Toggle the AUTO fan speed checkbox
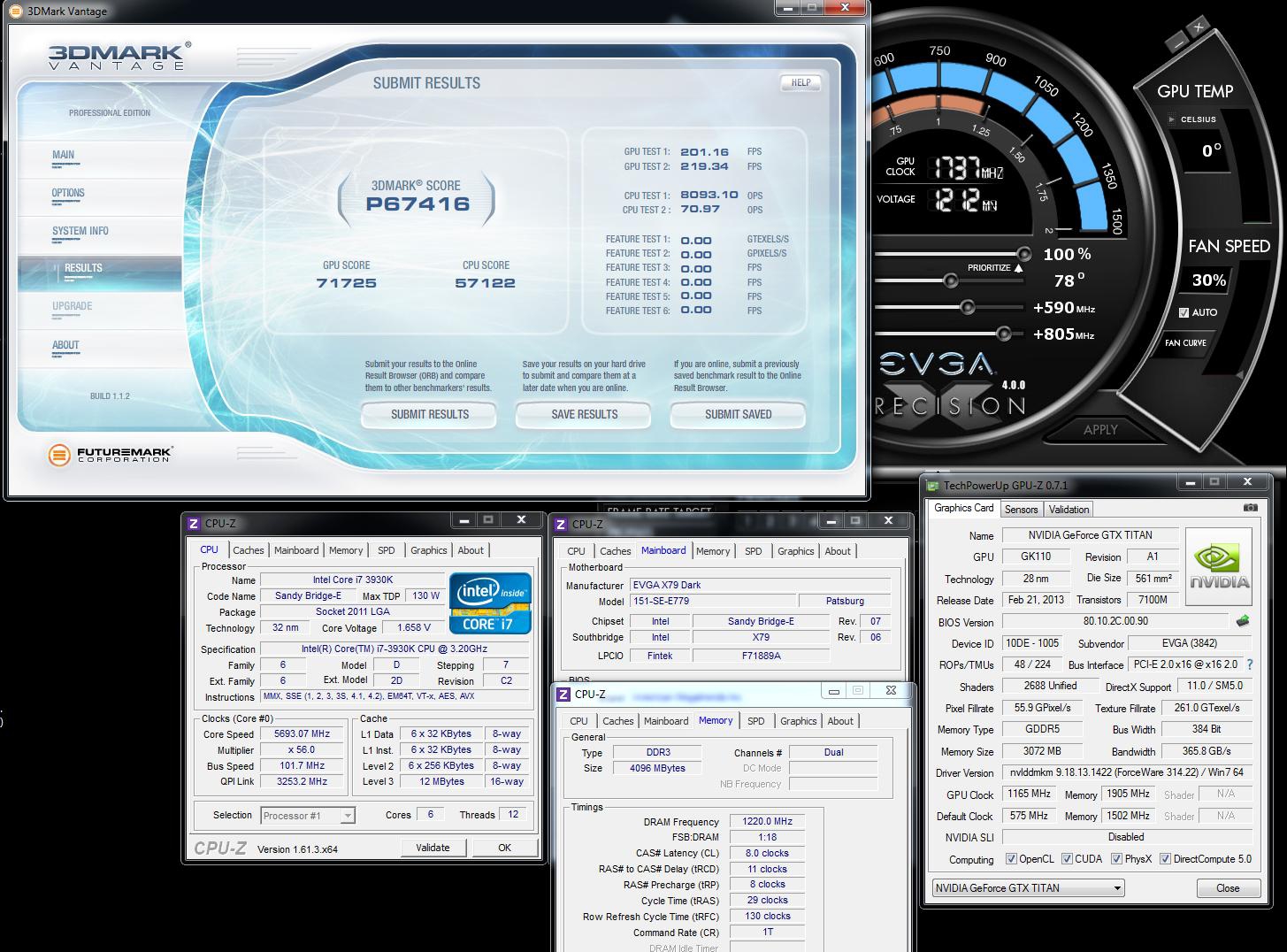The width and height of the screenshot is (1287, 952). coord(1184,312)
